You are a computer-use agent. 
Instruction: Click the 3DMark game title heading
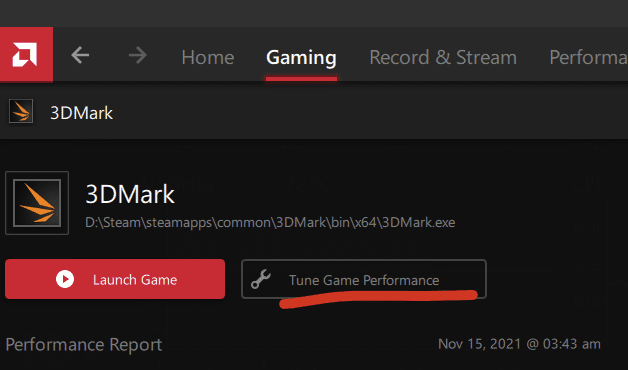130,195
